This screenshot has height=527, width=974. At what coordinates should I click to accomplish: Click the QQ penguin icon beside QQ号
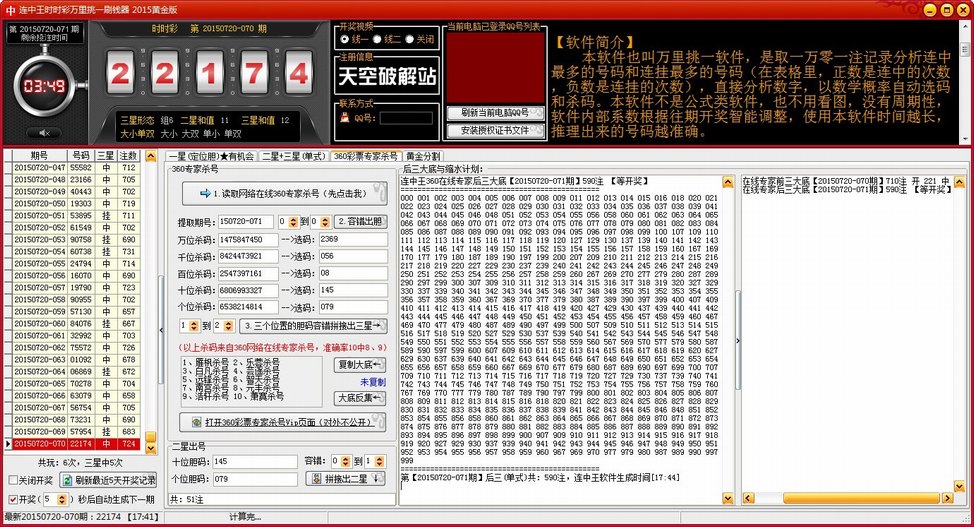click(x=345, y=118)
